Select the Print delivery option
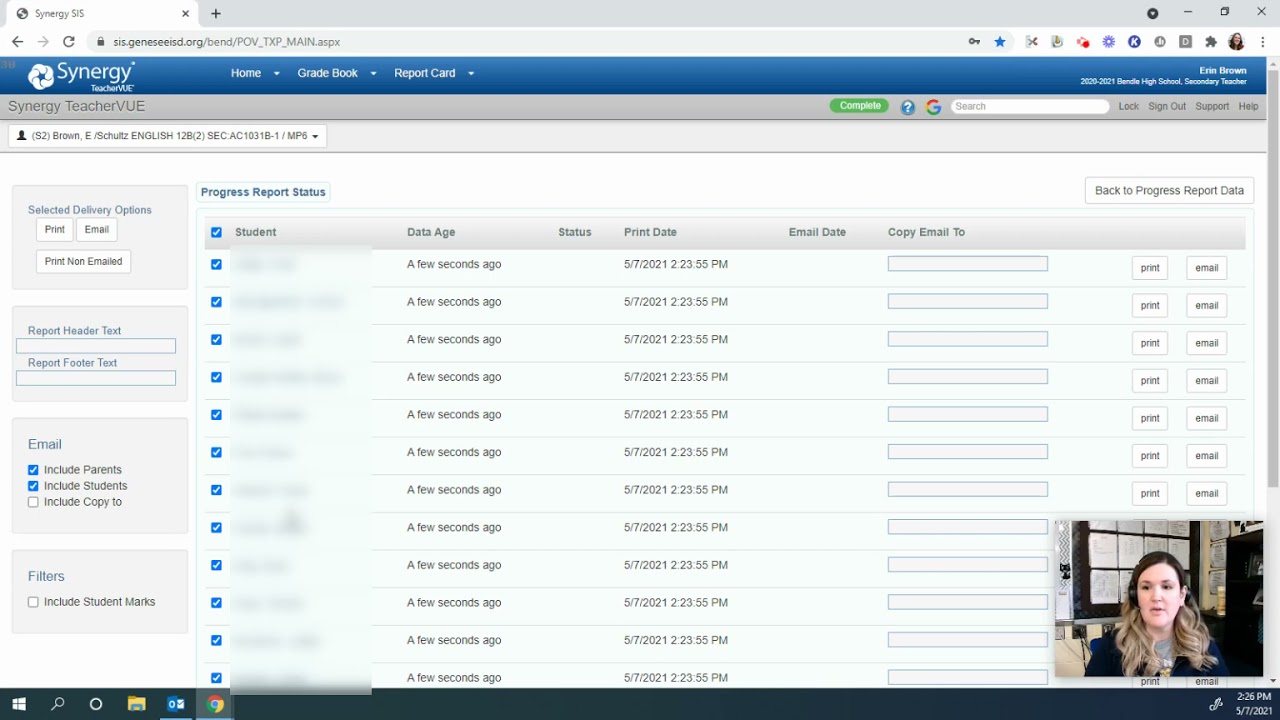The image size is (1280, 720). pos(55,230)
